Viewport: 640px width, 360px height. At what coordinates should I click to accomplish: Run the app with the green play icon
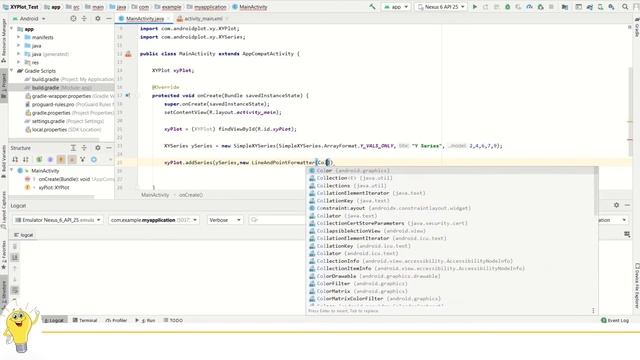(x=475, y=7)
